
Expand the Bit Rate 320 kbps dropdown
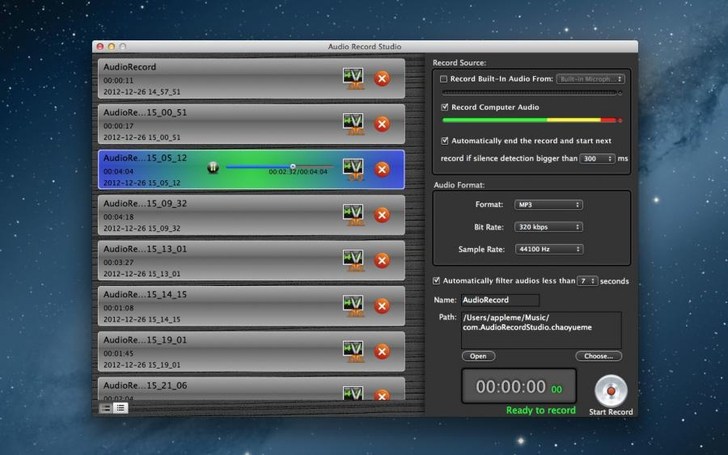[548, 227]
